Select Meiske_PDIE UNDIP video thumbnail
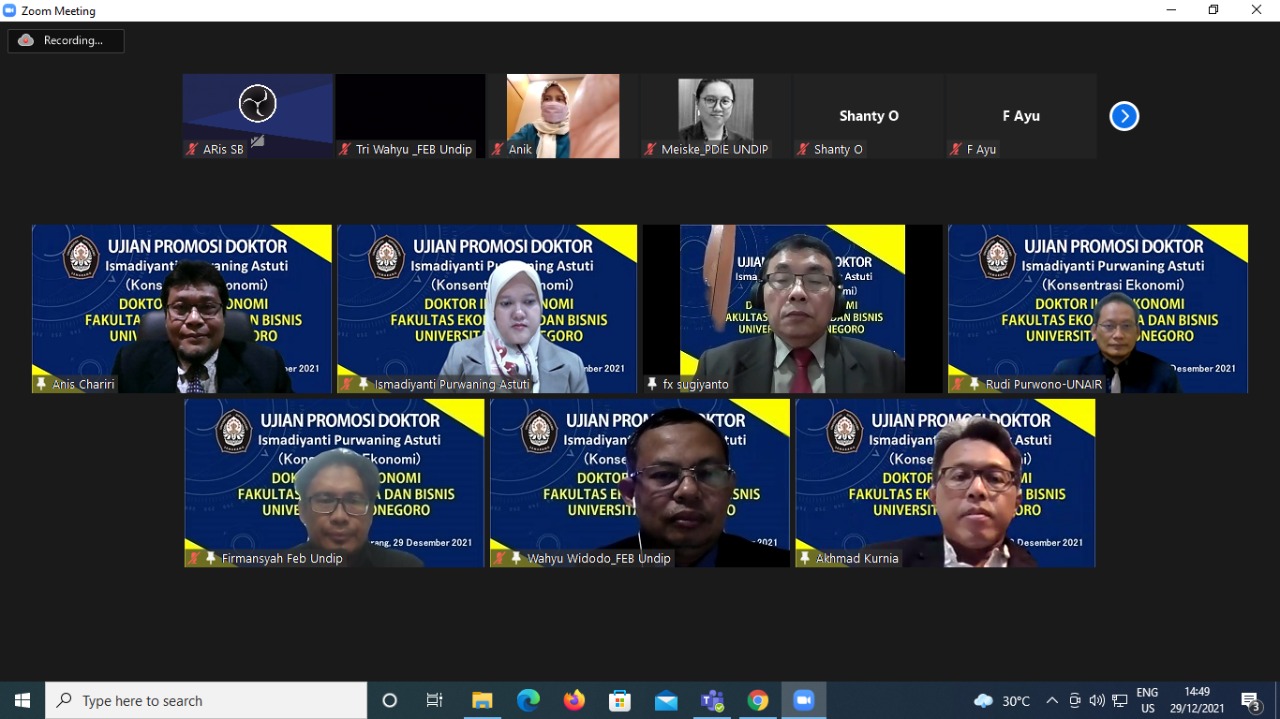This screenshot has height=719, width=1280. pos(715,115)
